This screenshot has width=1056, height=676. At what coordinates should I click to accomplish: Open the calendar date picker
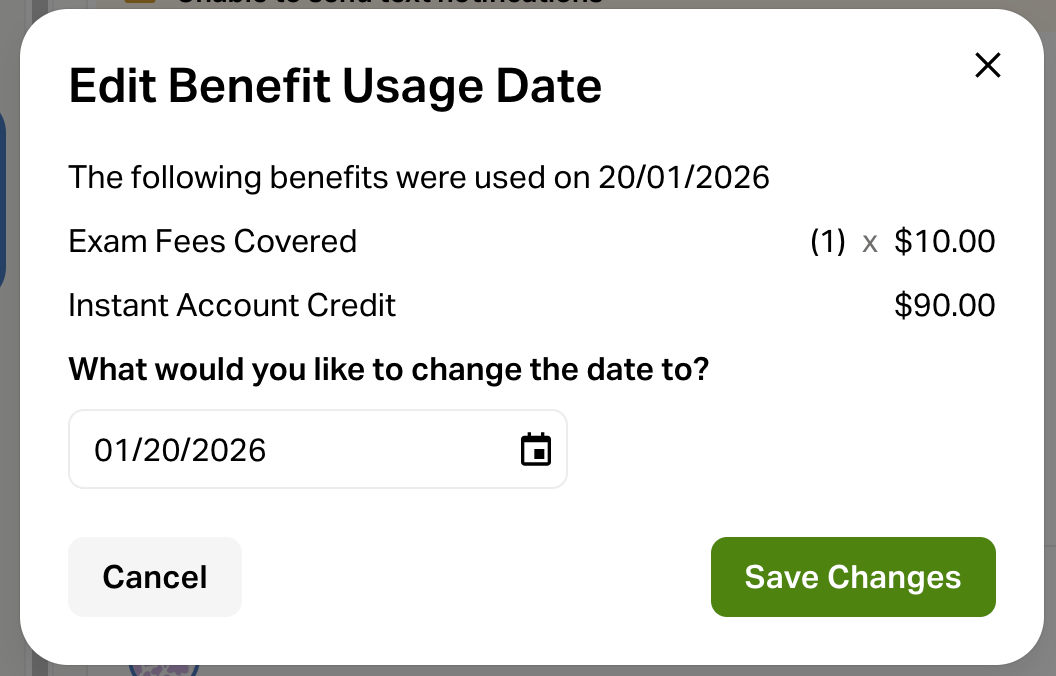tap(536, 449)
